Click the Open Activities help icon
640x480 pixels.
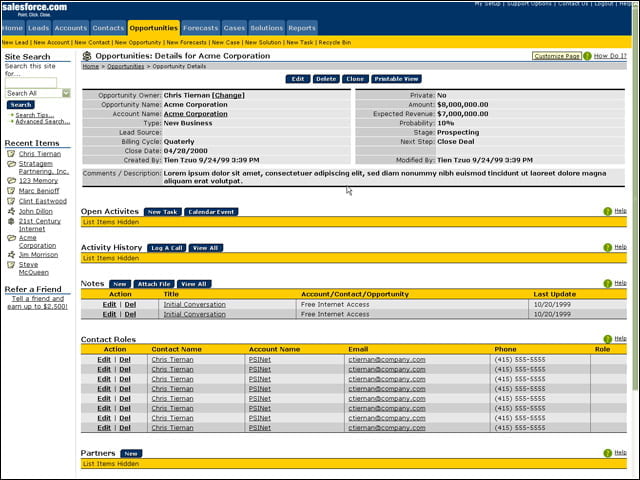click(x=607, y=211)
